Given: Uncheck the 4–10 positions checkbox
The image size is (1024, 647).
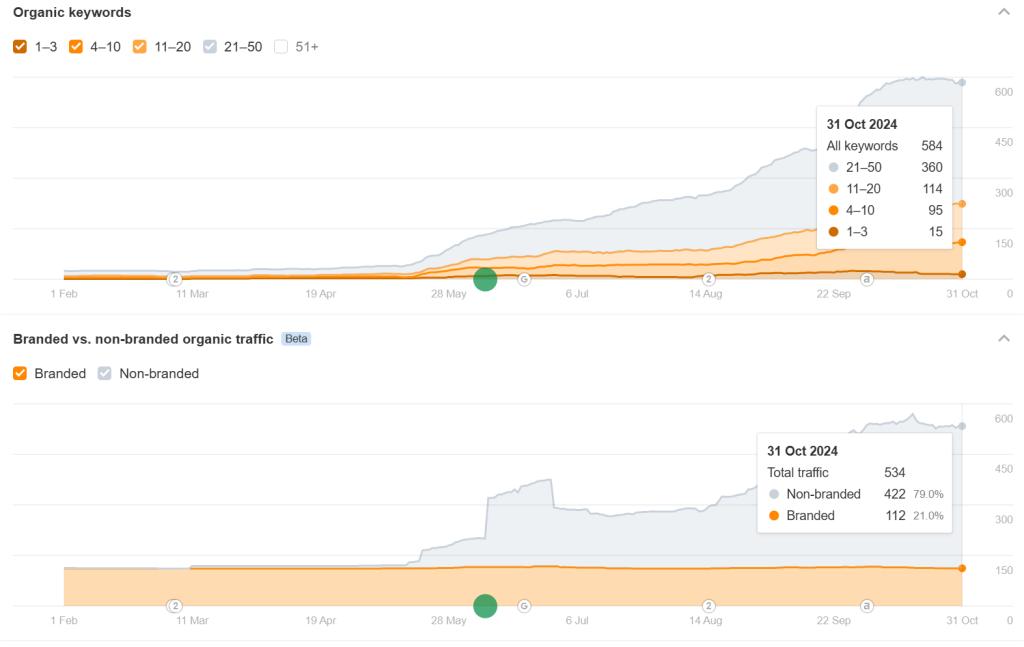Looking at the screenshot, I should (76, 46).
